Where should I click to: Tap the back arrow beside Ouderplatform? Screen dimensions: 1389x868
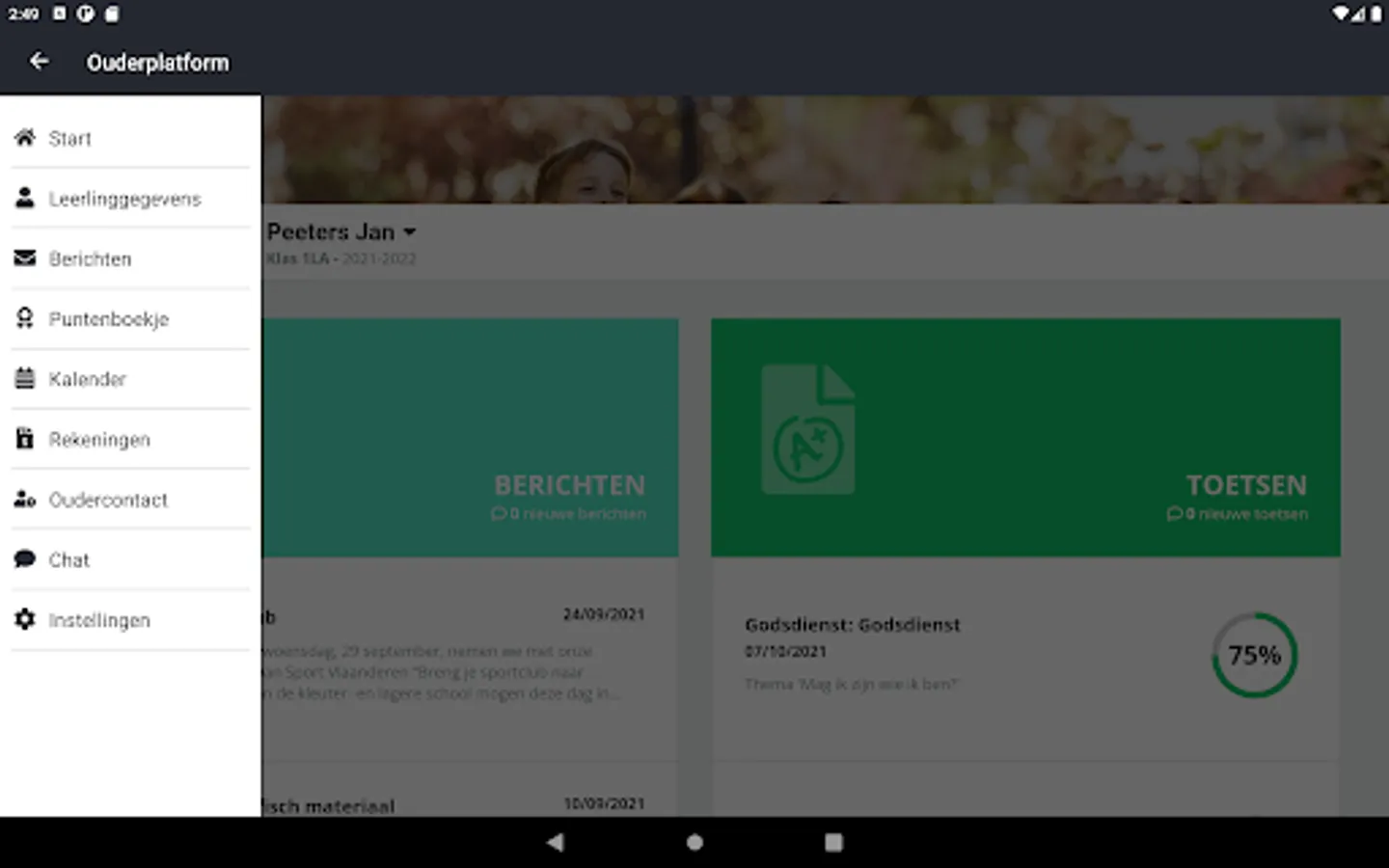point(39,62)
